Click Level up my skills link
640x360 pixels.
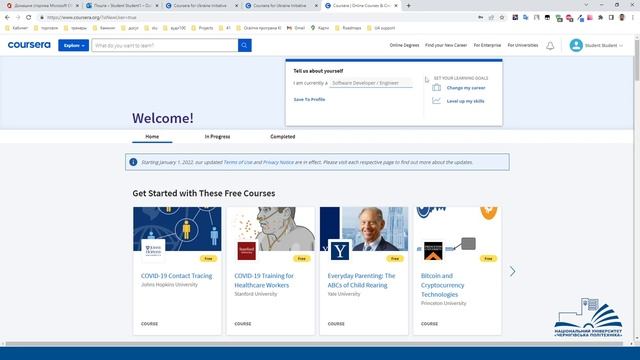(x=465, y=101)
